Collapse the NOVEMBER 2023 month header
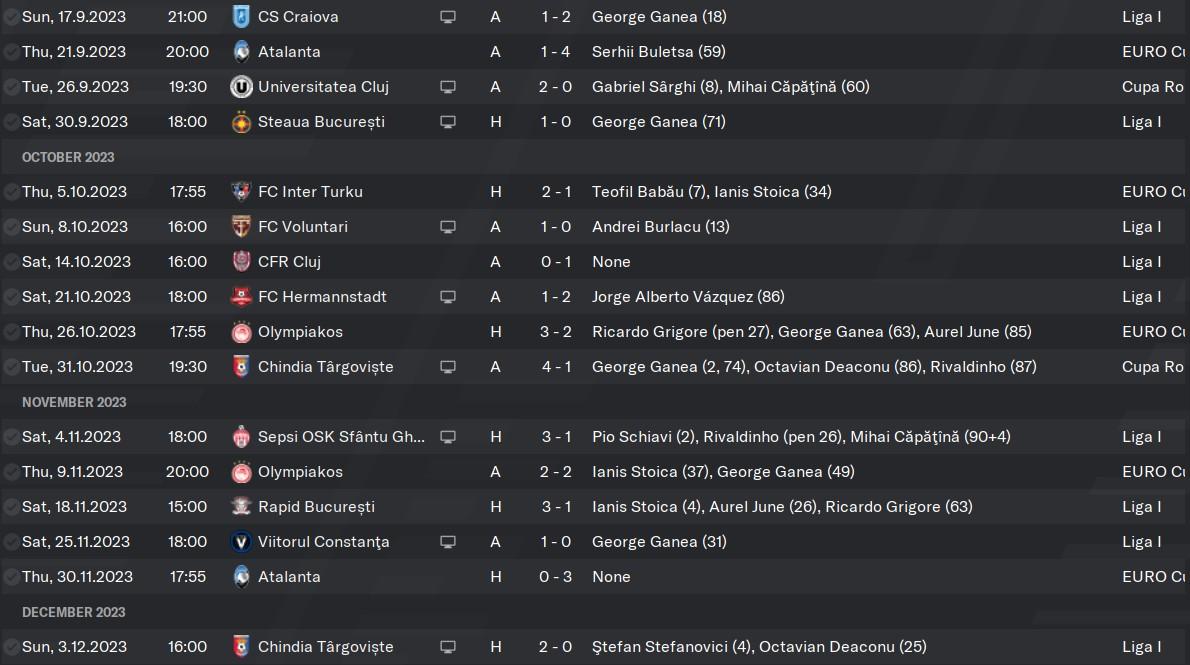Screen dimensions: 1190x665 (x=74, y=402)
